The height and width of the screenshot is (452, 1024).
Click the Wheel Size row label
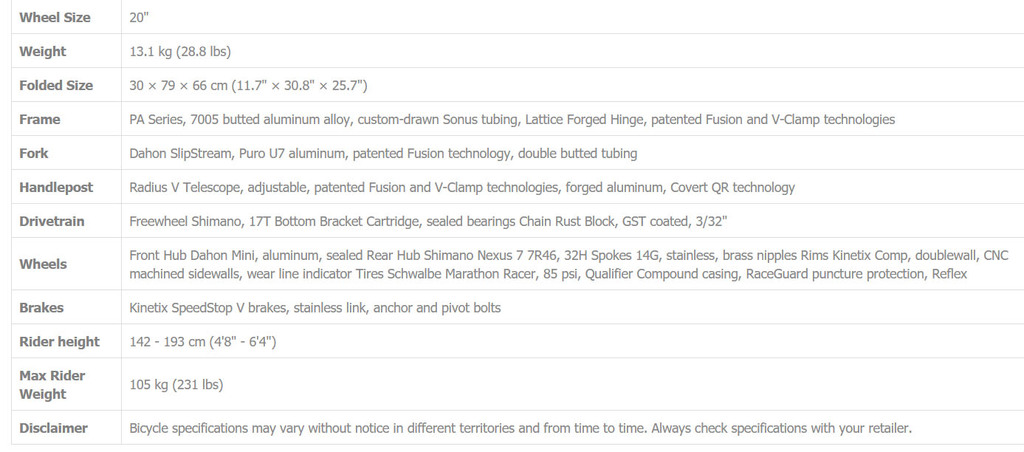55,18
